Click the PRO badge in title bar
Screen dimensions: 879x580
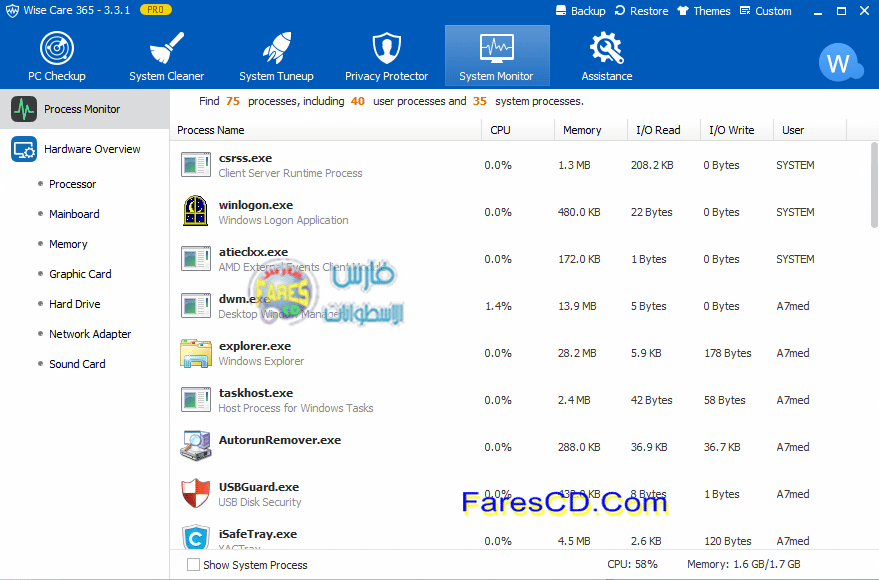click(x=155, y=10)
